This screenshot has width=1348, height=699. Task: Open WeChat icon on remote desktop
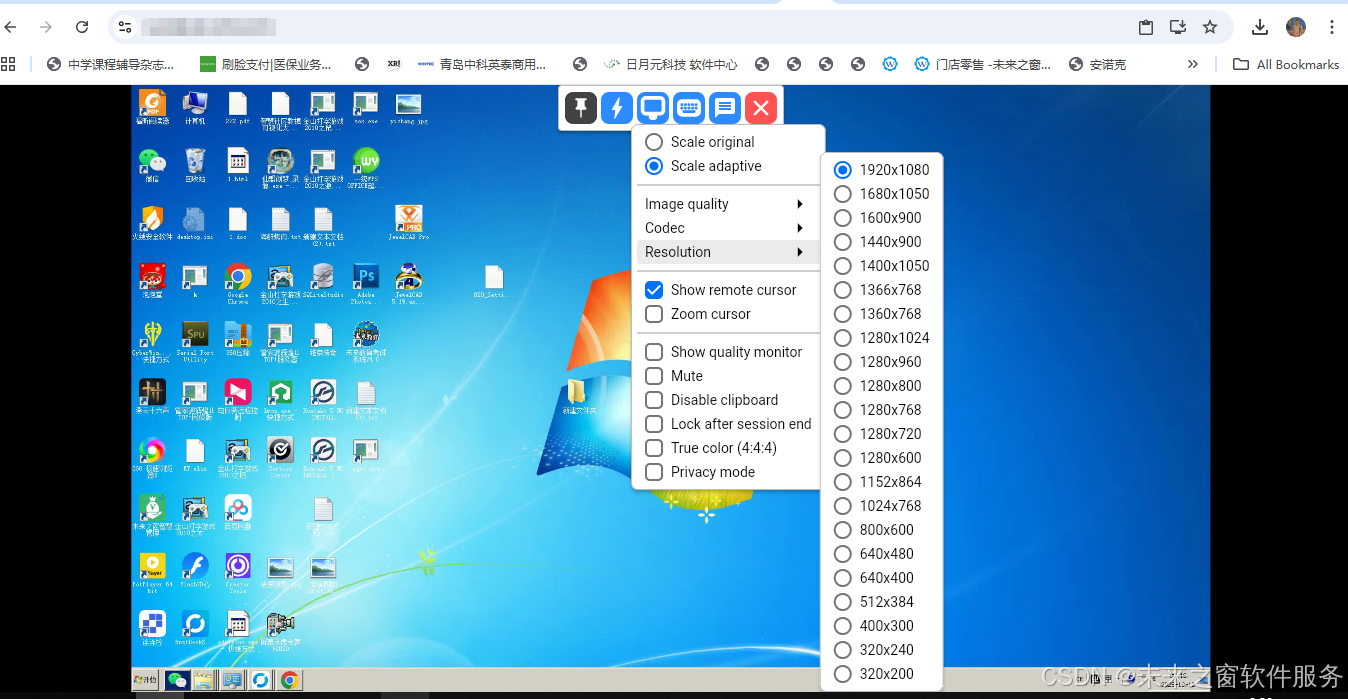(x=152, y=166)
